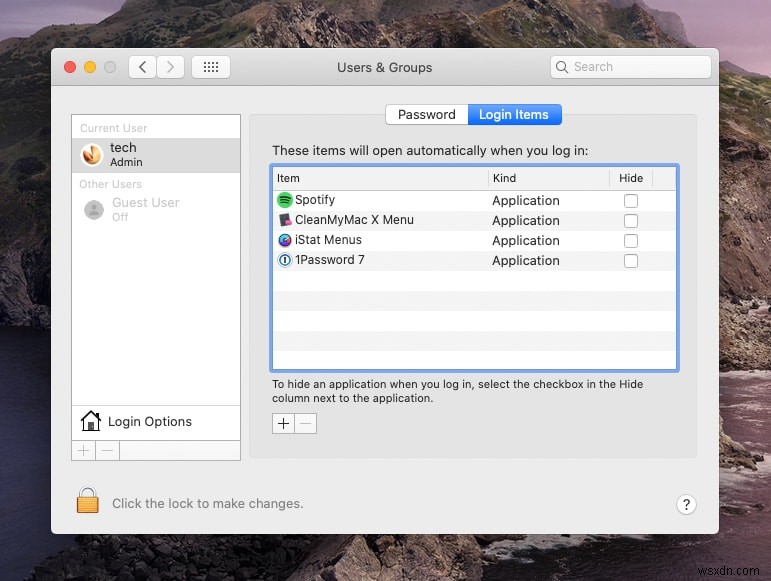Click 'Click the lock to make changes.' text
Image resolution: width=771 pixels, height=581 pixels.
[x=208, y=504]
